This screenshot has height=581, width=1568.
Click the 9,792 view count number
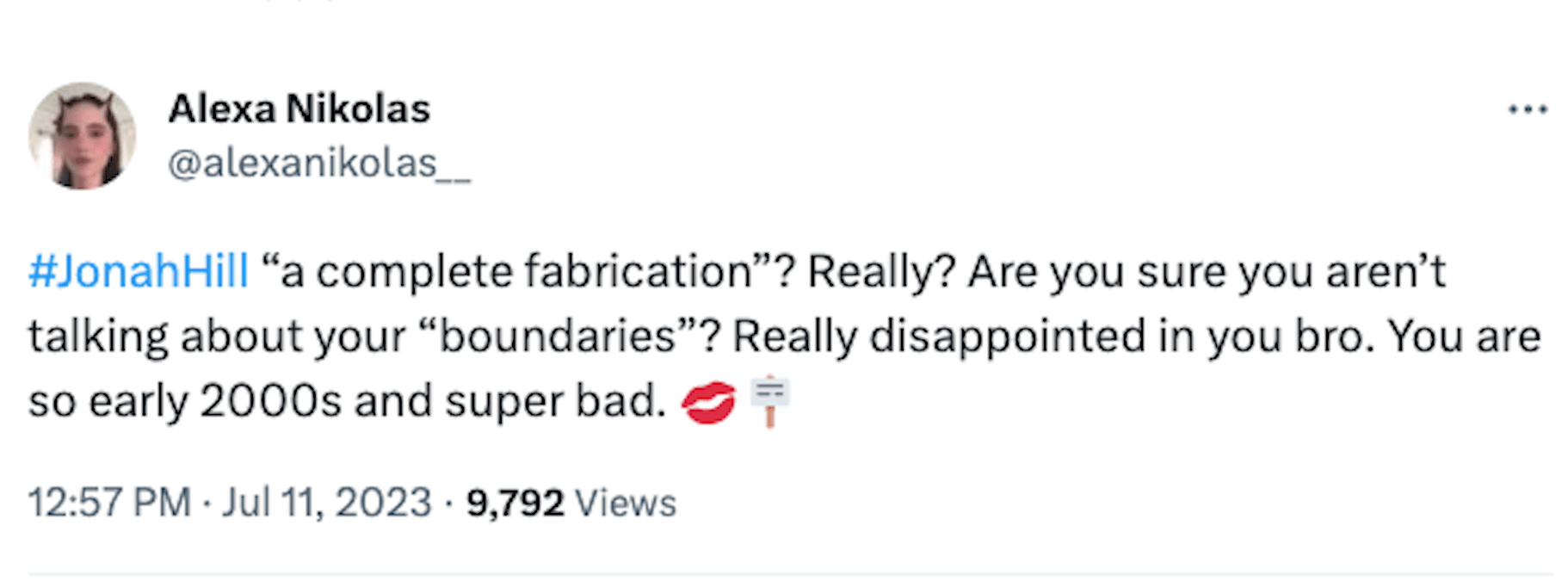coord(515,503)
